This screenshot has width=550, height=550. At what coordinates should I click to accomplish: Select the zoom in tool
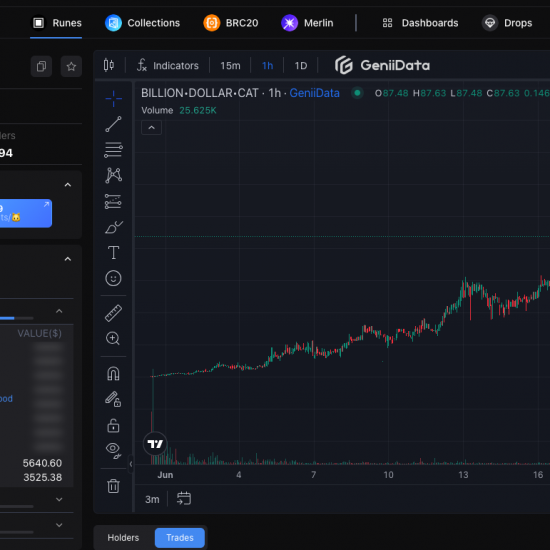[113, 338]
